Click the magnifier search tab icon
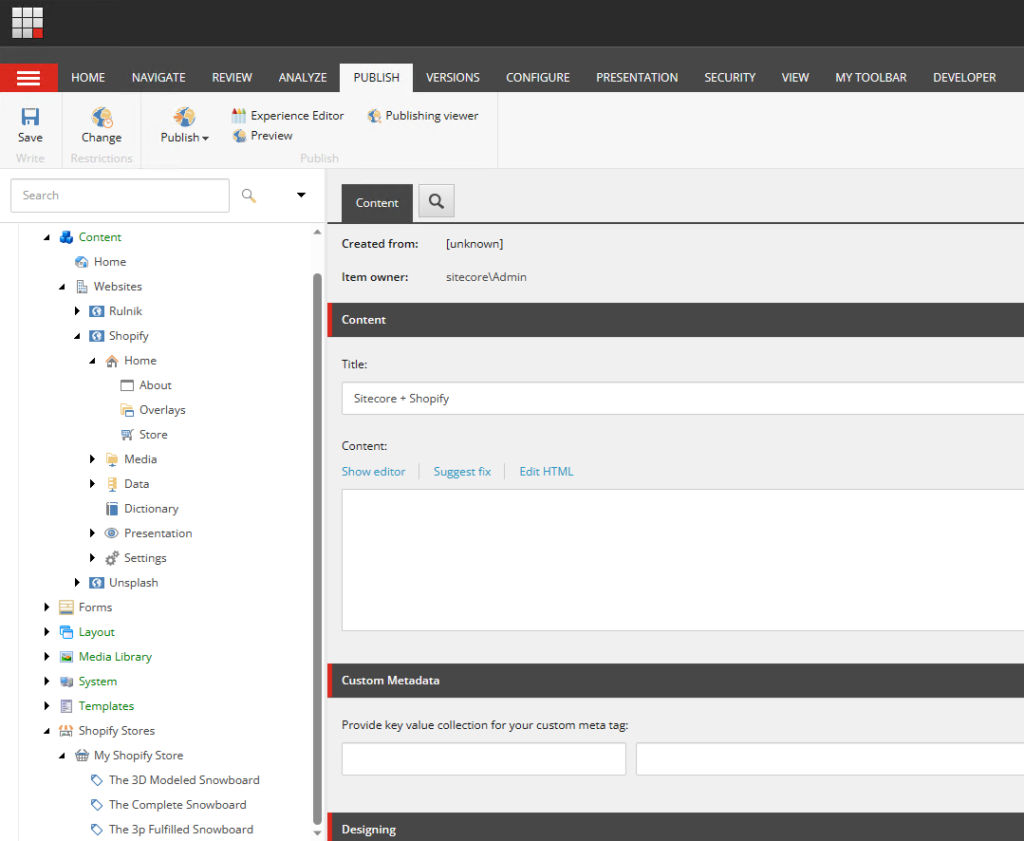 (x=436, y=202)
